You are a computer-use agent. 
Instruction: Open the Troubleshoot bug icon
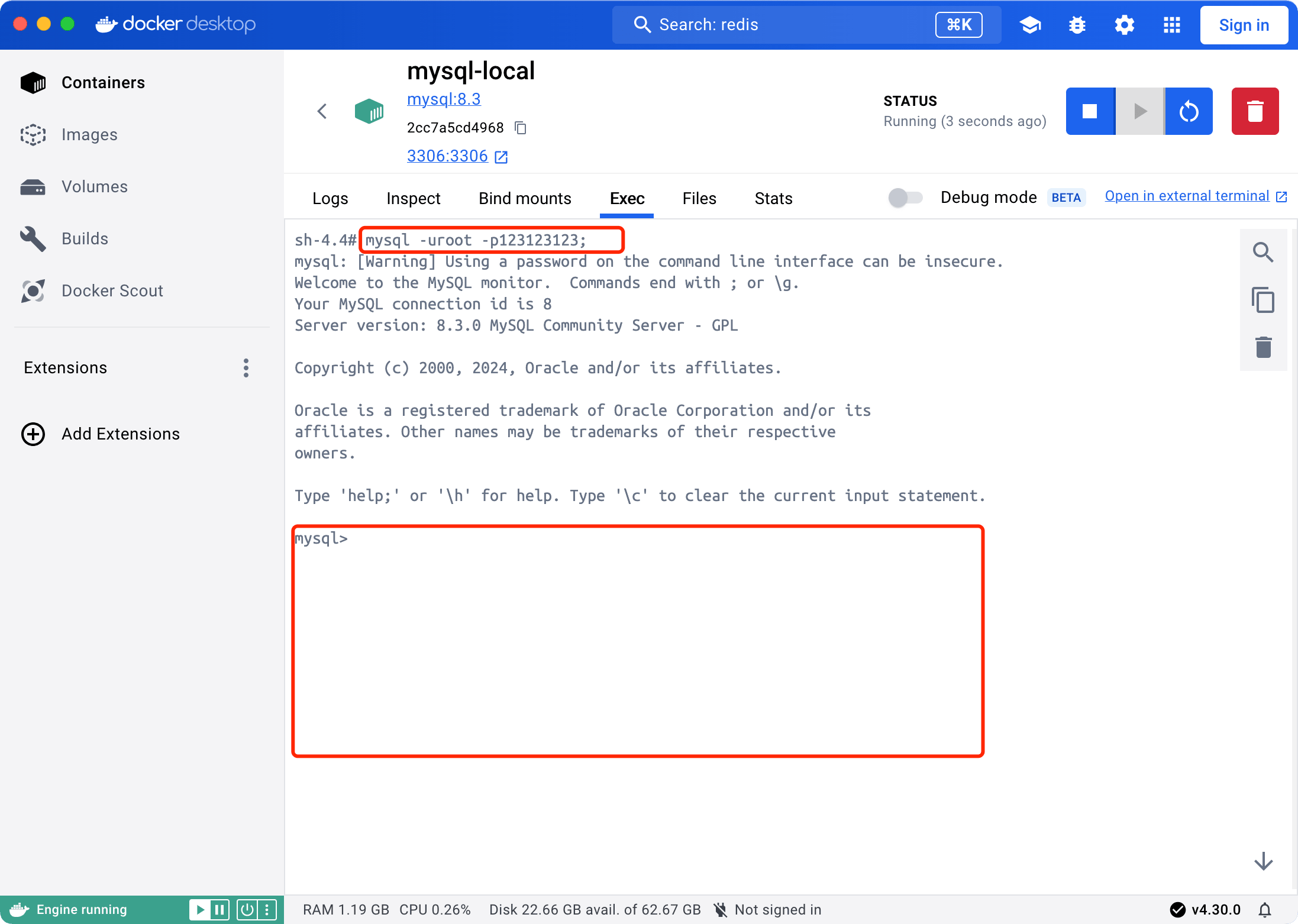(1077, 25)
